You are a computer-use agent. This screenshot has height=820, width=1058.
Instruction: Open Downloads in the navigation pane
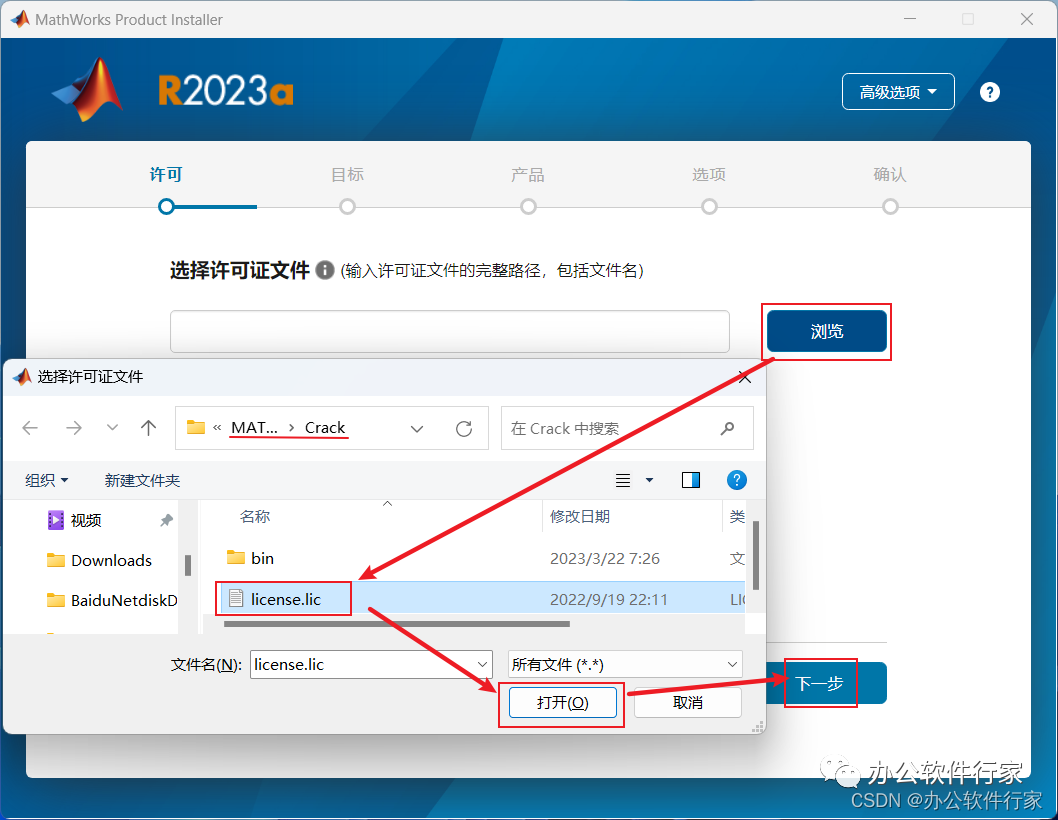(99, 560)
